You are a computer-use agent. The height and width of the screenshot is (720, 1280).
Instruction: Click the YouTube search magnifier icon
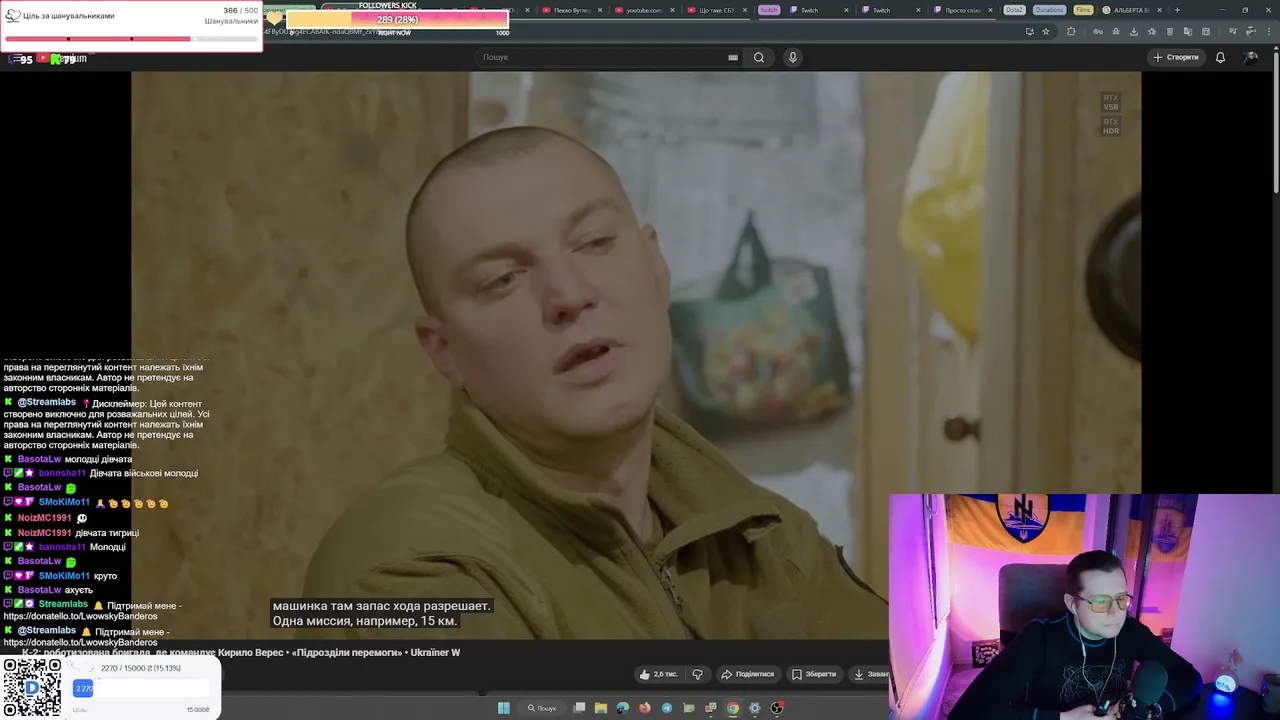pos(759,57)
